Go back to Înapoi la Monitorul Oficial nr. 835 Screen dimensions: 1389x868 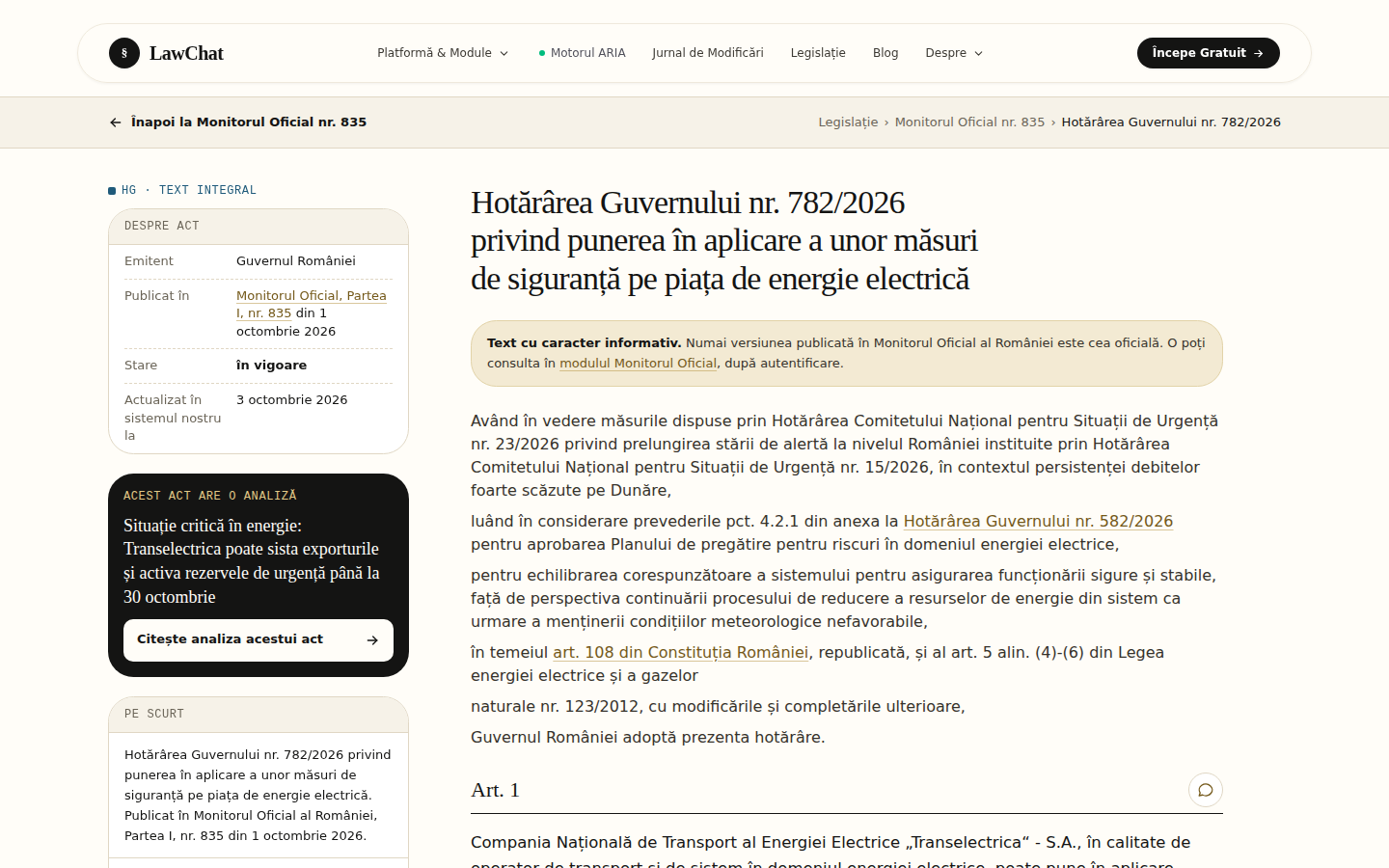[x=238, y=122]
